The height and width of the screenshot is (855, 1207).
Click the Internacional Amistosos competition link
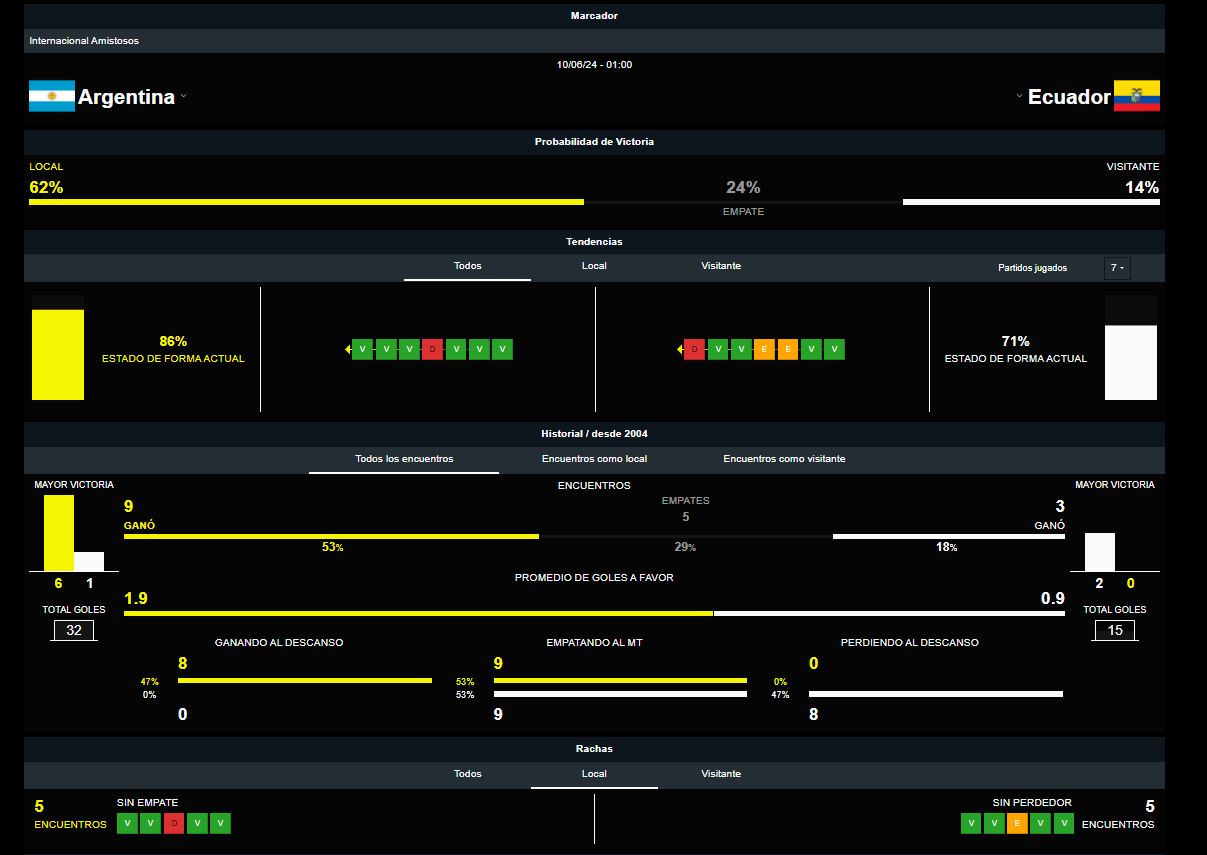click(x=84, y=41)
